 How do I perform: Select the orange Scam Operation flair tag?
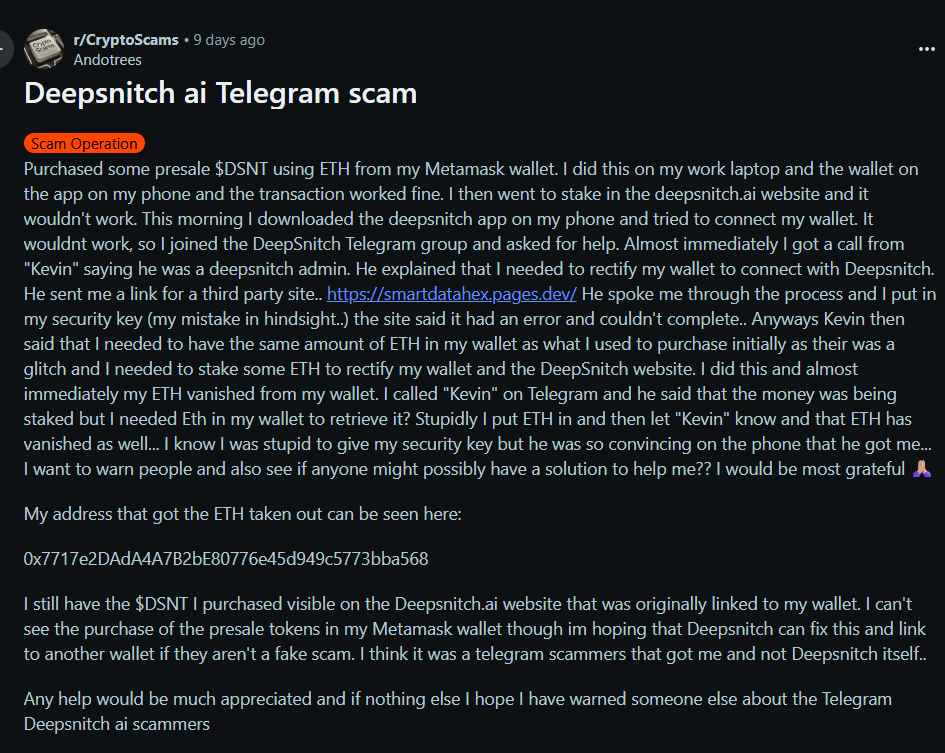point(84,143)
